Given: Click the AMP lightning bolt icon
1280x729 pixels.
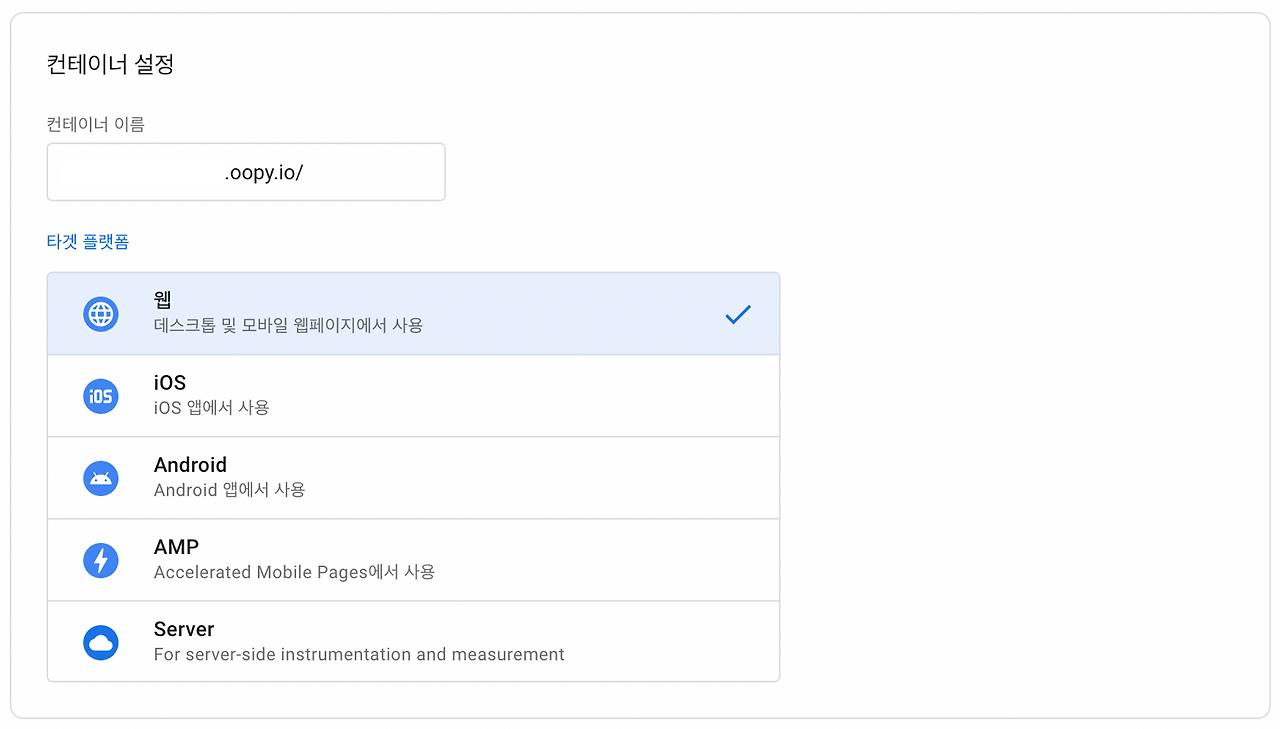Looking at the screenshot, I should point(100,560).
